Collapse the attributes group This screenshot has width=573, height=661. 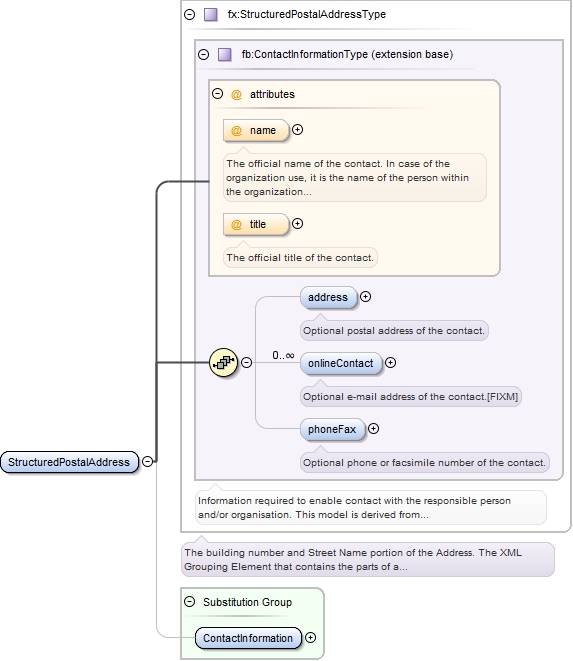tap(218, 94)
